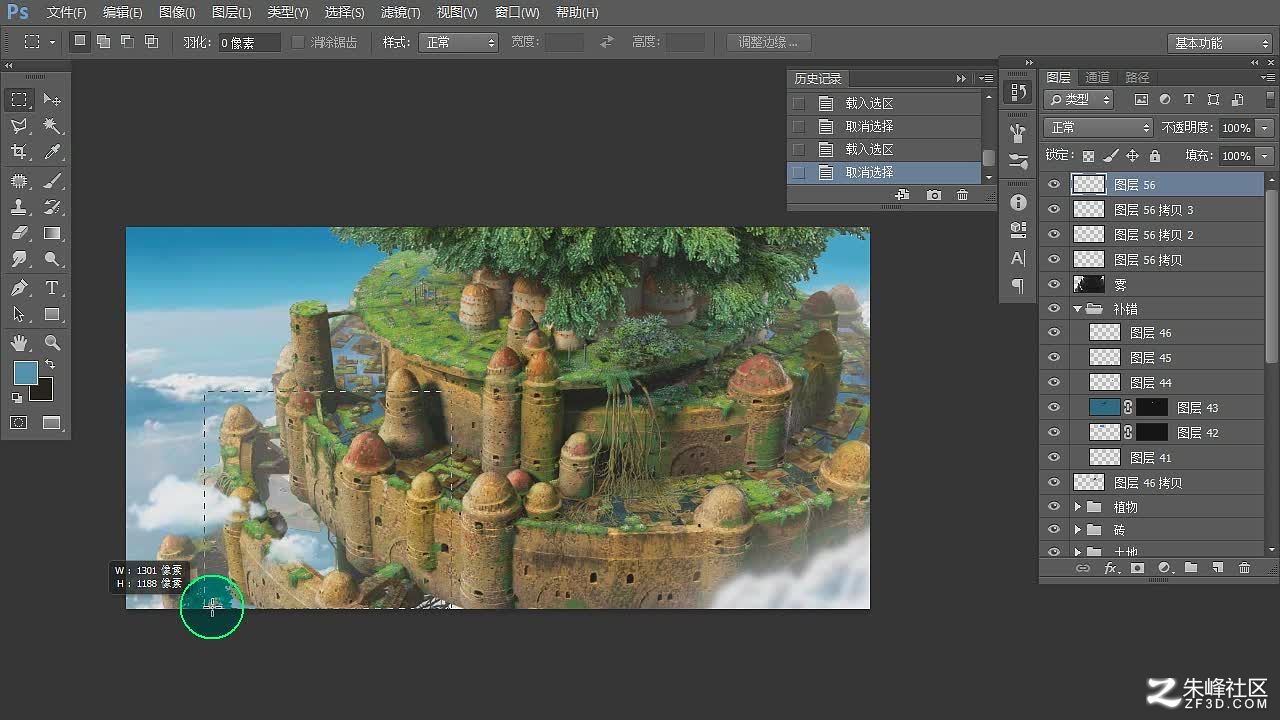
Task: Open the 滤镜(T) menu
Action: (x=400, y=13)
